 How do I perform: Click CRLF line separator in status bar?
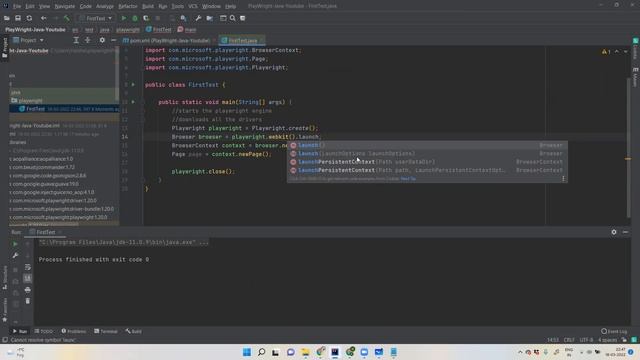click(569, 340)
